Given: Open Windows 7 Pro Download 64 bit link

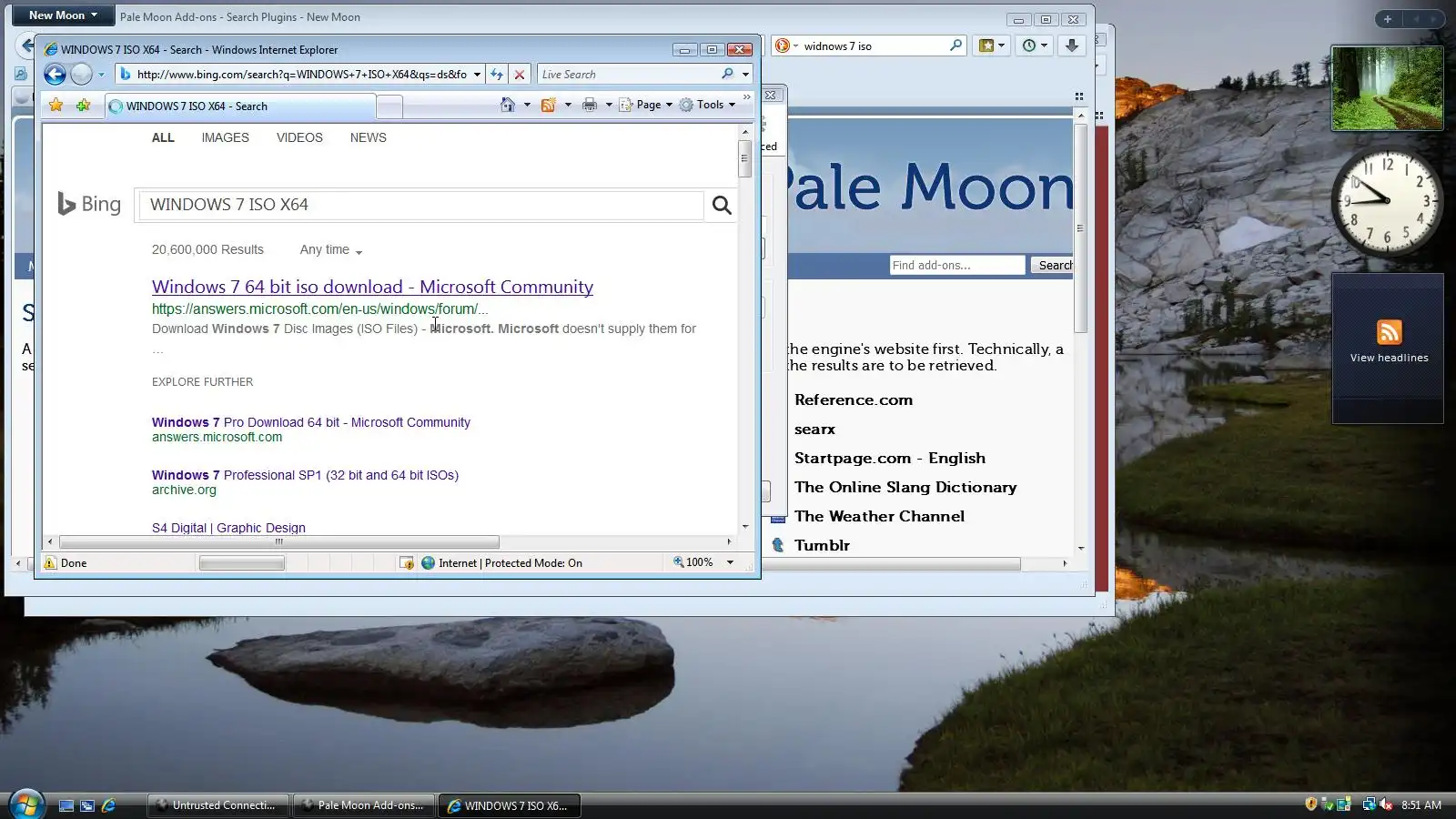Looking at the screenshot, I should tap(311, 422).
